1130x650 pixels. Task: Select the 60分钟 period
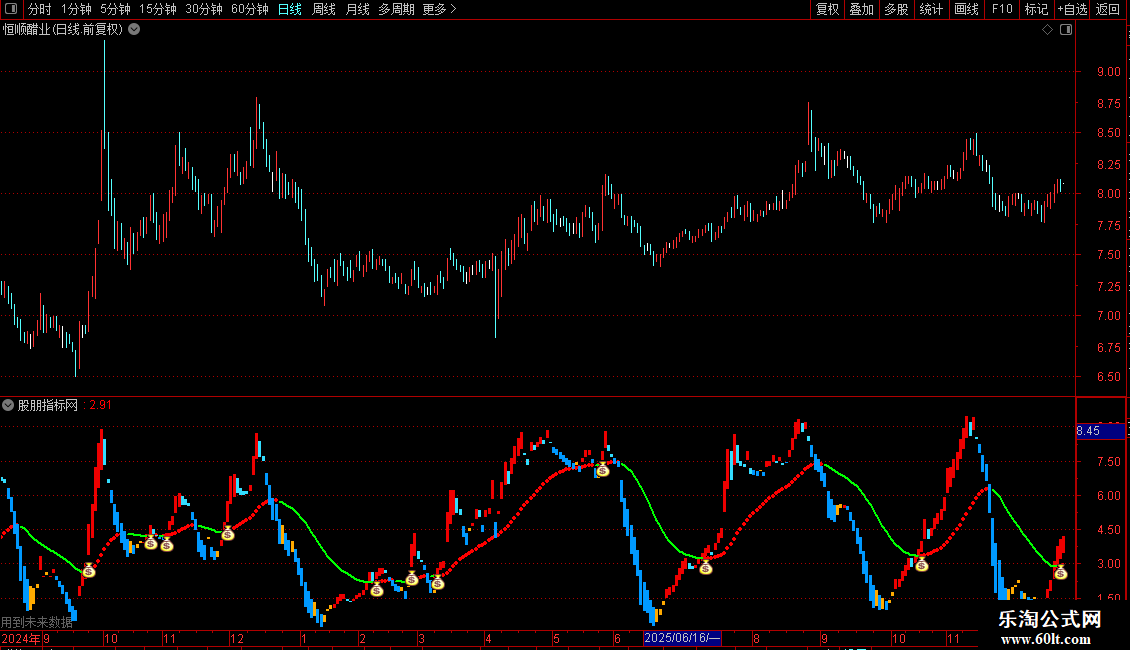click(x=250, y=9)
